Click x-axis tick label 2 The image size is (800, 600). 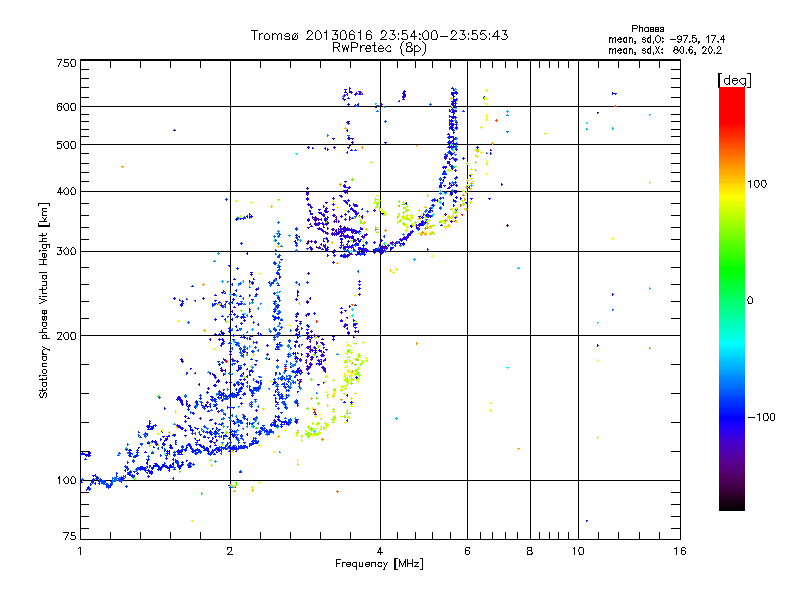click(x=230, y=551)
